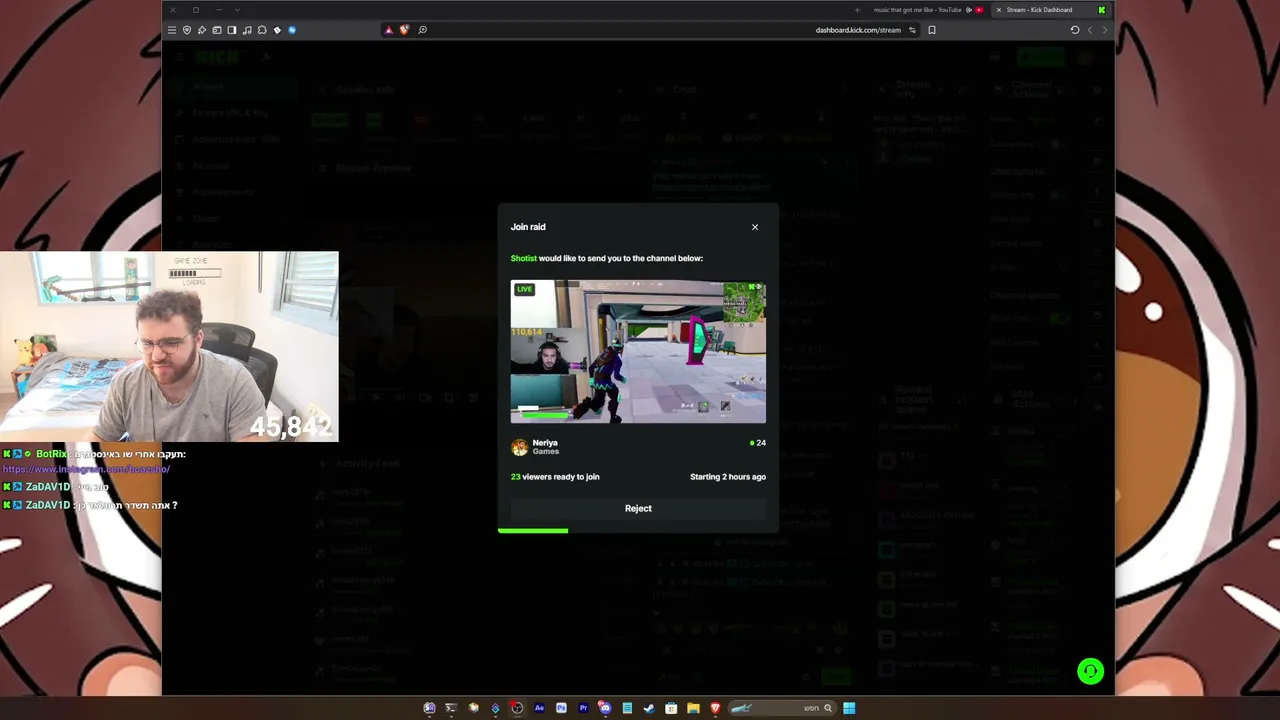Open the Windows Start menu
Viewport: 1280px width, 720px height.
click(x=849, y=708)
